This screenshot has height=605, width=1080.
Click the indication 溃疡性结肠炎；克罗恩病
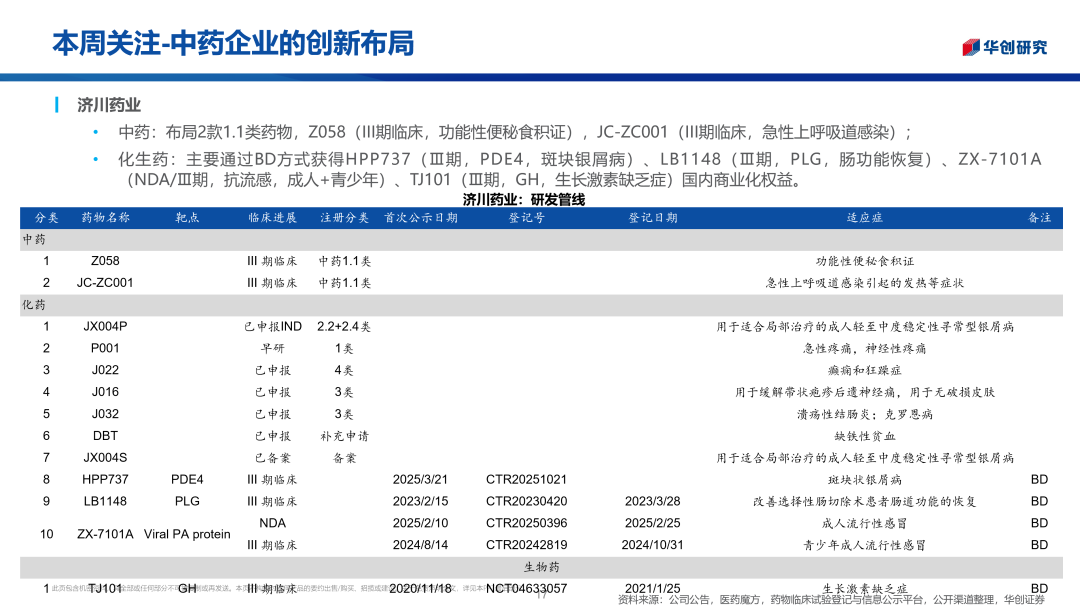tap(864, 414)
